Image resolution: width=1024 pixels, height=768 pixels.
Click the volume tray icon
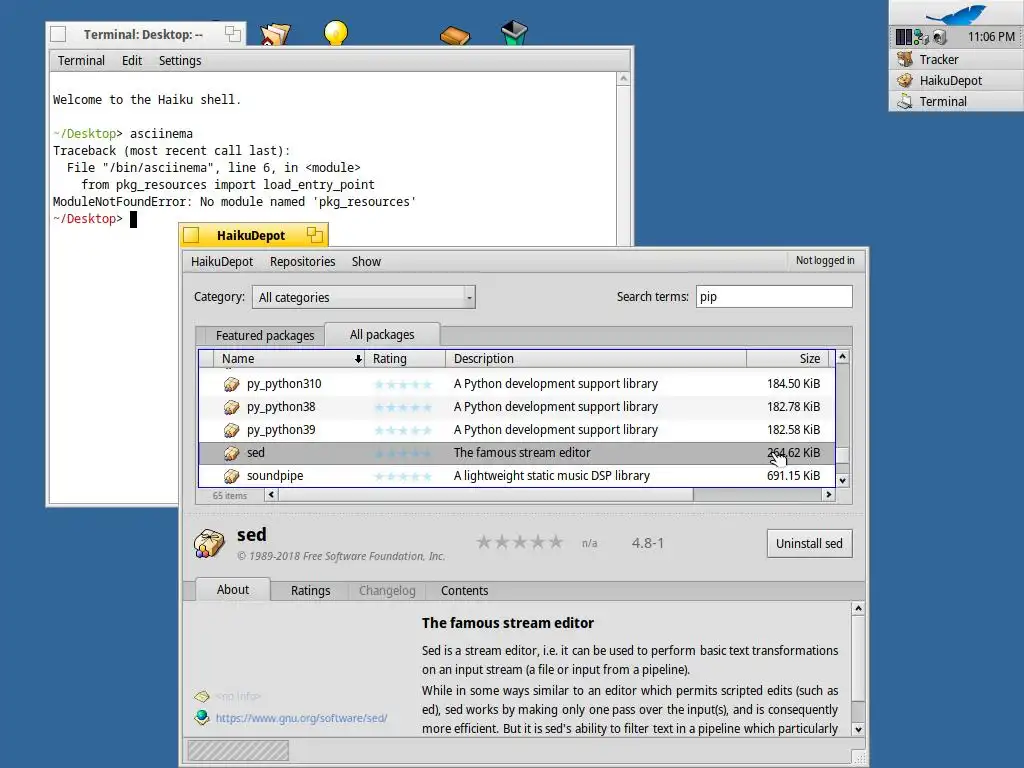(940, 37)
